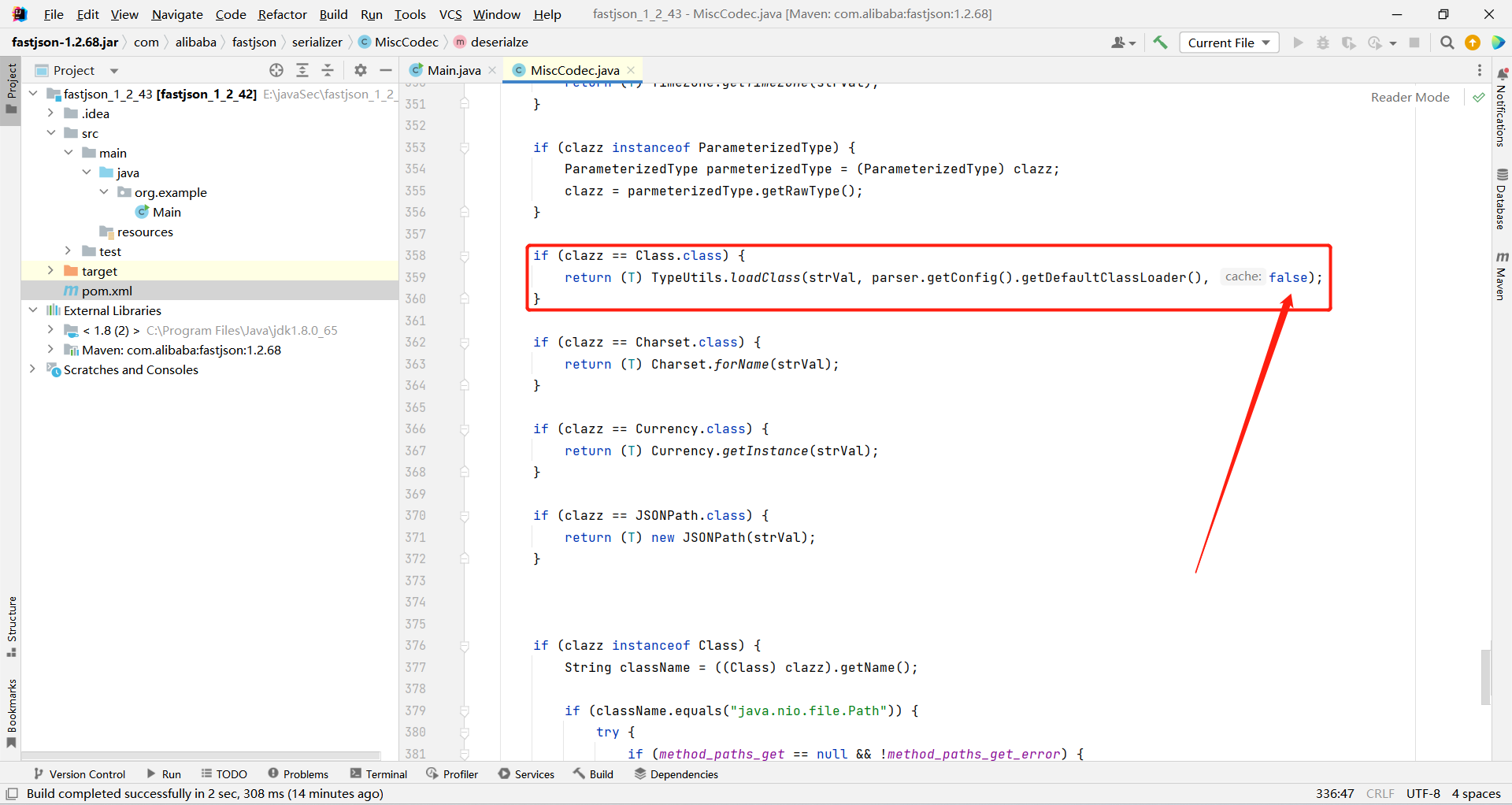Open the Notifications side panel
This screenshot has width=1512, height=805.
coord(1502,108)
